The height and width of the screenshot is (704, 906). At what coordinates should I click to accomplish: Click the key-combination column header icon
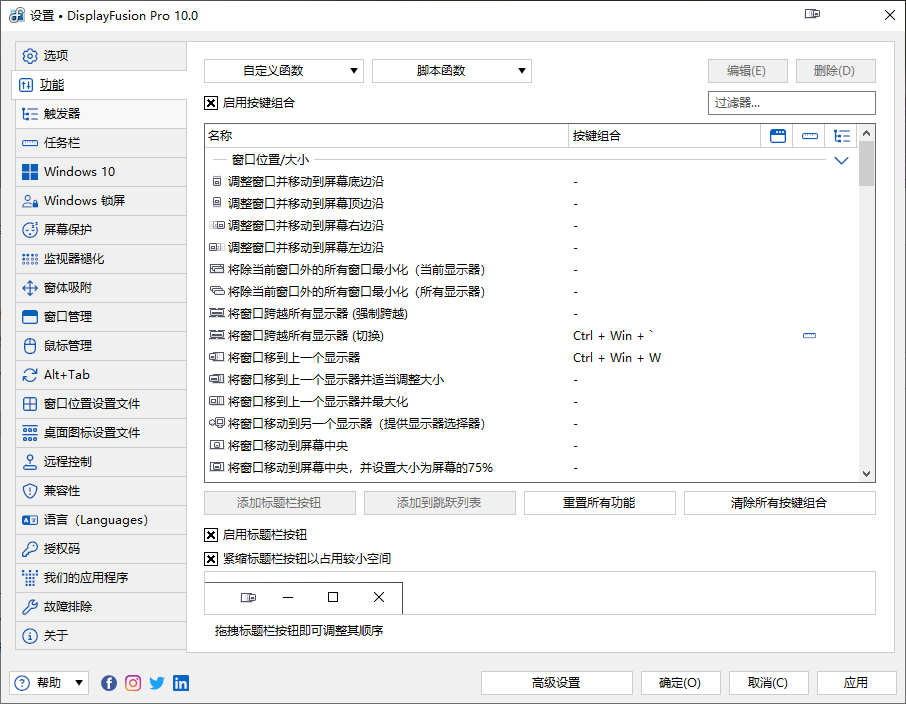pyautogui.click(x=810, y=136)
